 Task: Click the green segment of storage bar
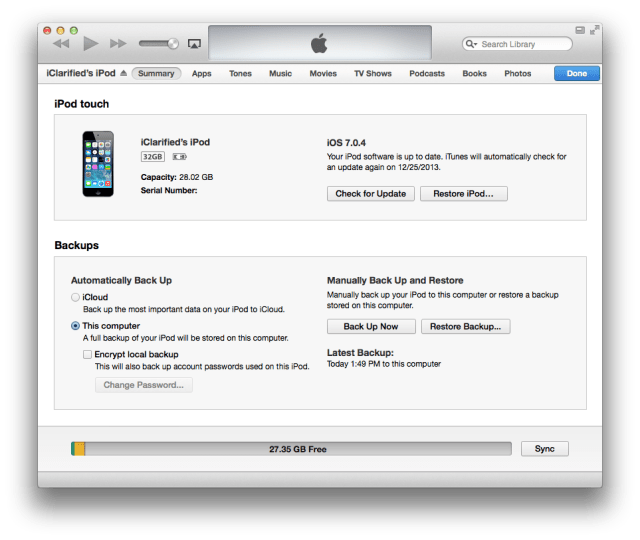click(x=73, y=449)
